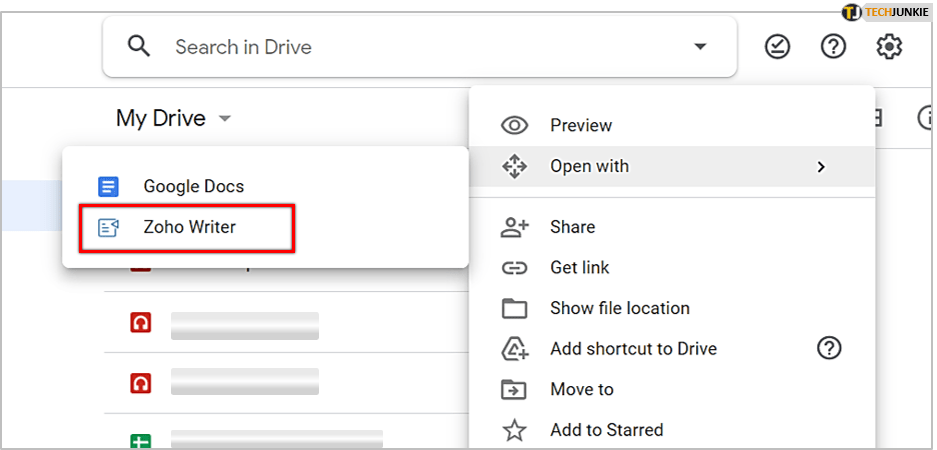Screen dimensions: 937x450
Task: Click the Zoho Writer app icon
Action: [x=108, y=228]
